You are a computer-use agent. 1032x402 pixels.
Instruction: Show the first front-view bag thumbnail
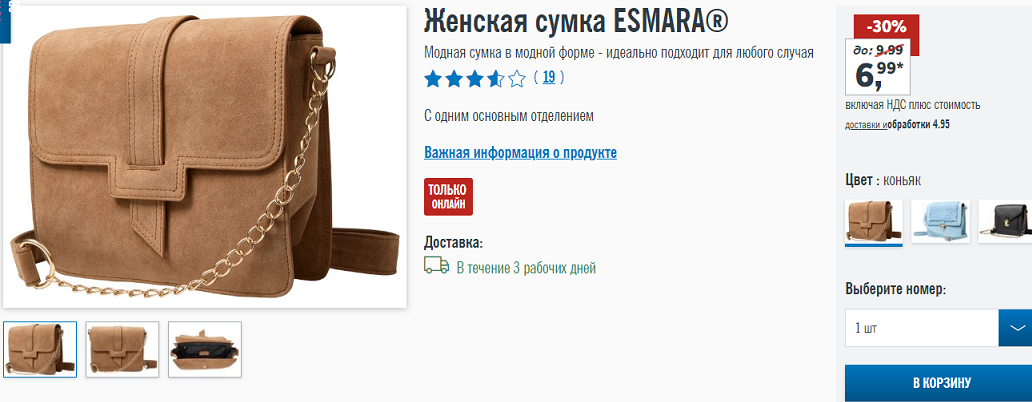pos(40,349)
